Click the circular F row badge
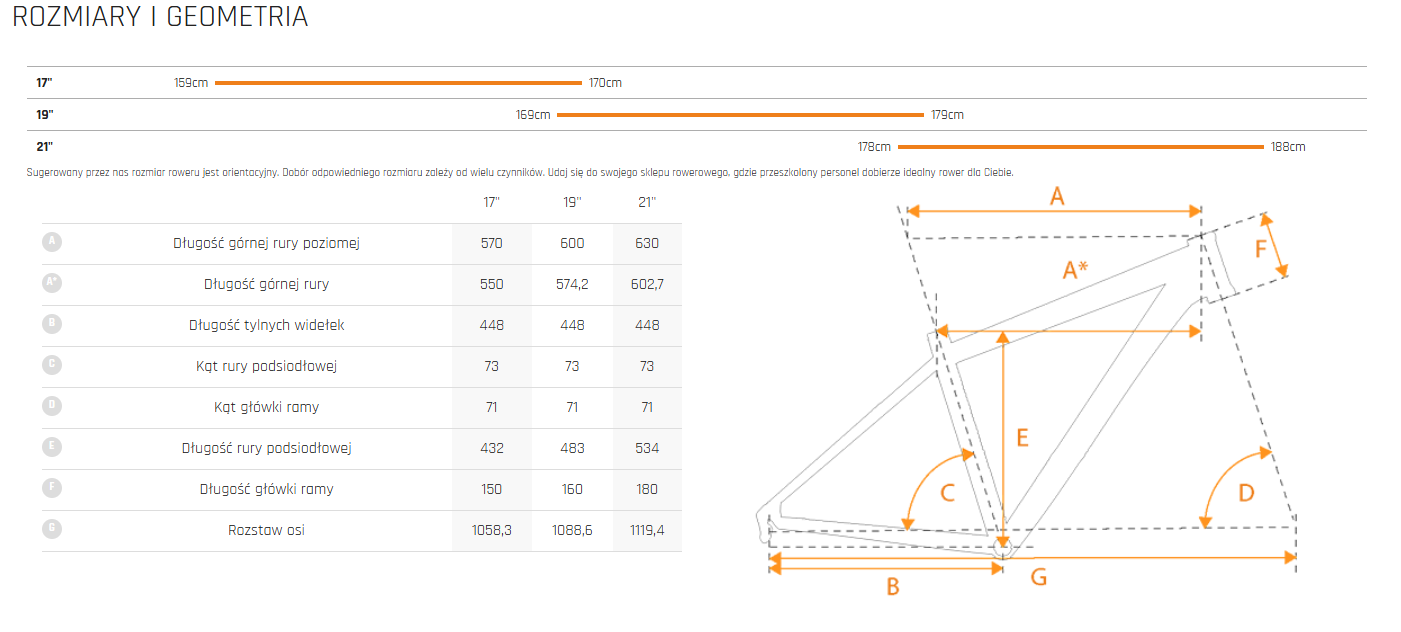 coord(53,488)
